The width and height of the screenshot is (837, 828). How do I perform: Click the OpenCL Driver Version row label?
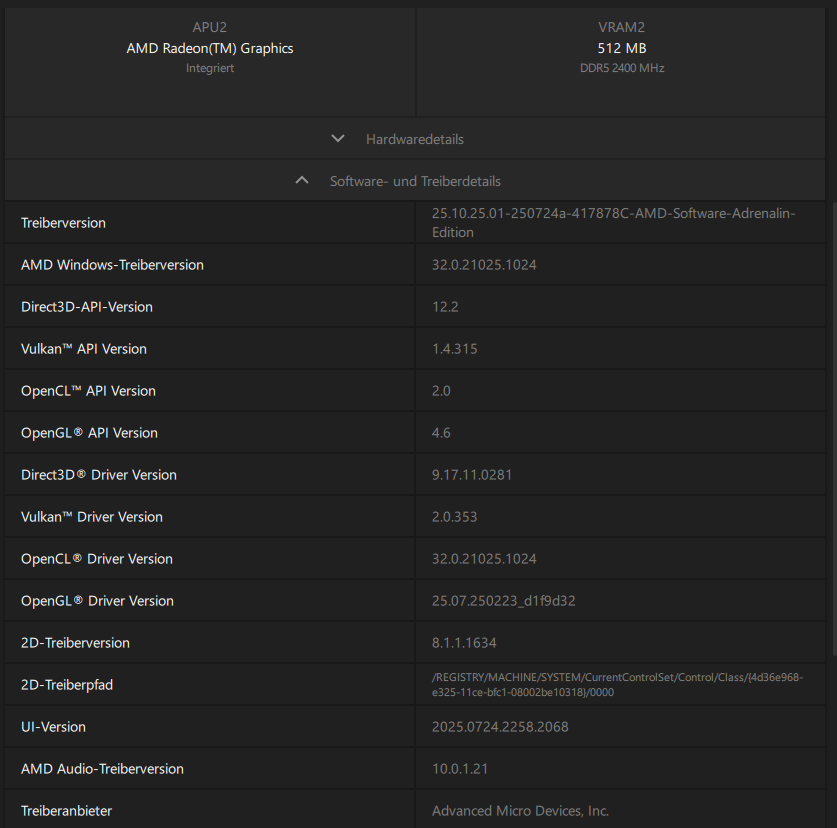pyautogui.click(x=97, y=559)
